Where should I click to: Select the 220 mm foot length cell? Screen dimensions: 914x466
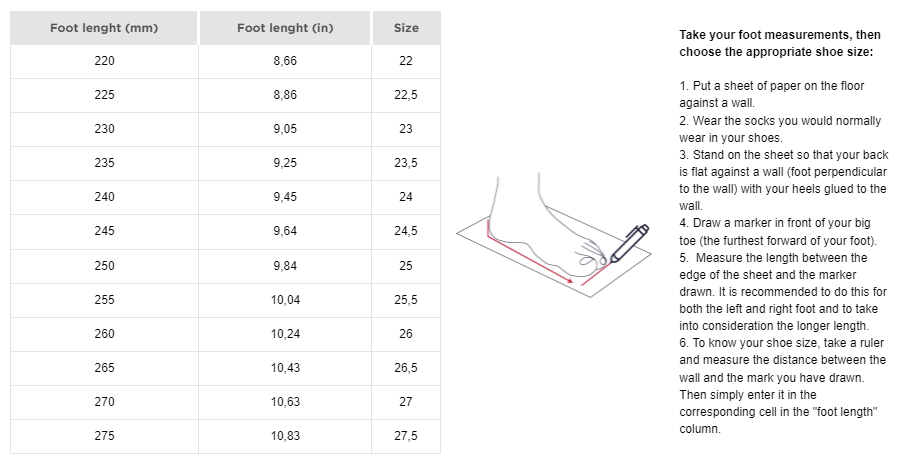[x=104, y=61]
